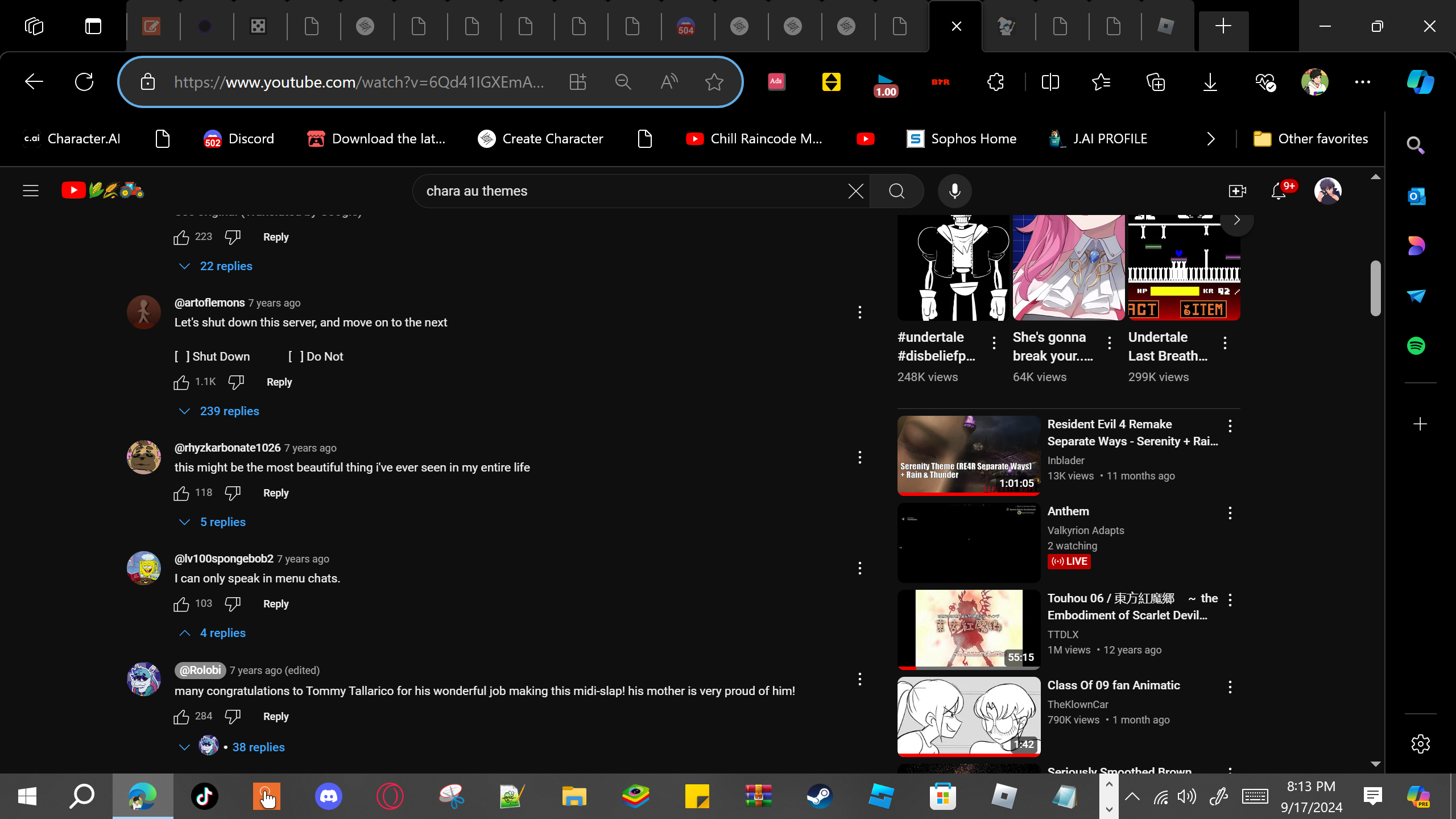1456x819 pixels.
Task: Click YouTube voice search microphone icon
Action: pyautogui.click(x=954, y=191)
